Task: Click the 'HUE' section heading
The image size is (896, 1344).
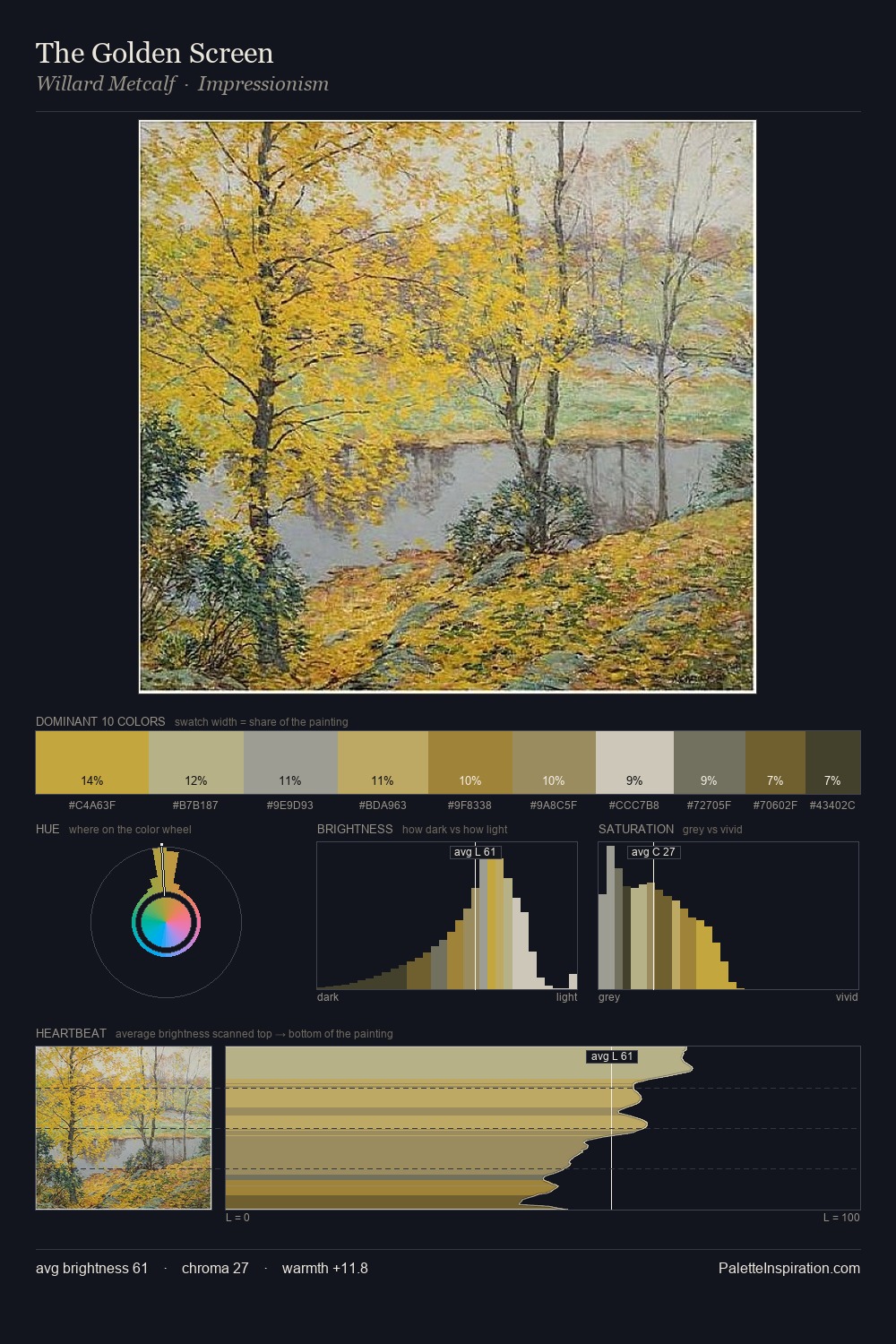Action: tap(47, 829)
